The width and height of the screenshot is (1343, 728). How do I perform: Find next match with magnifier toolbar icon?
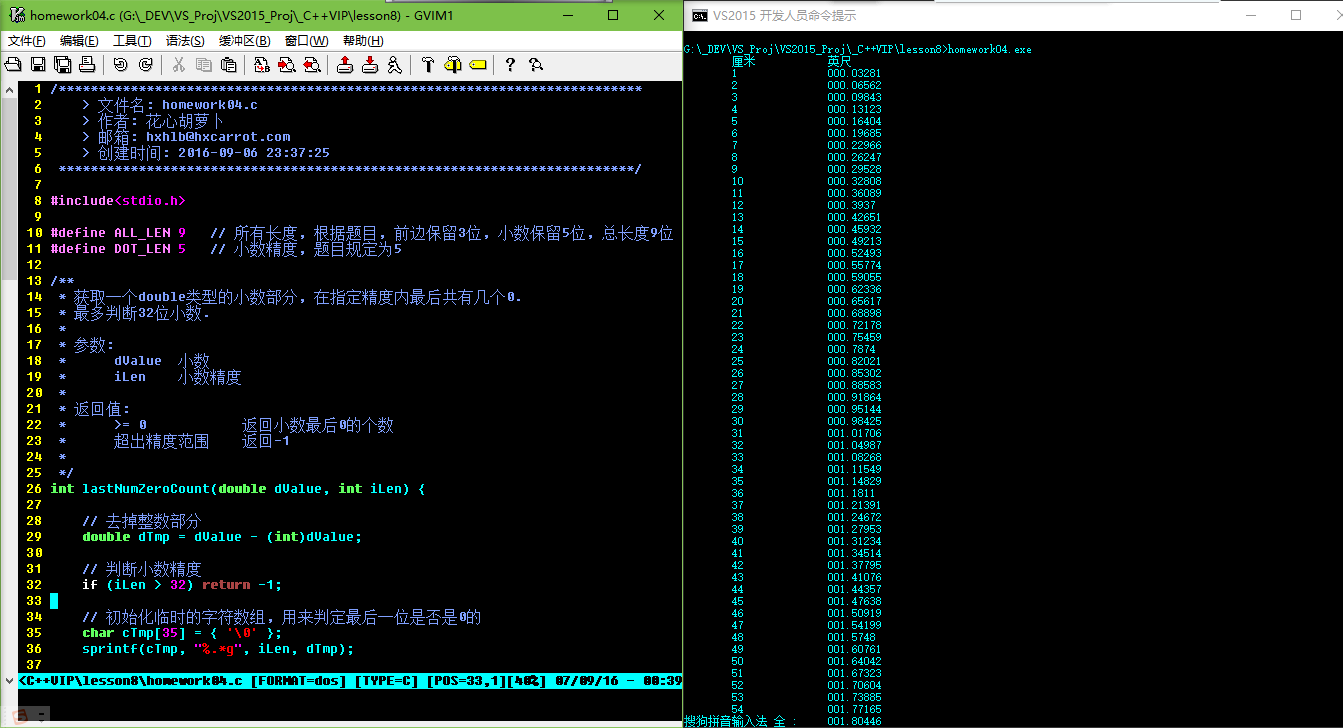(285, 64)
